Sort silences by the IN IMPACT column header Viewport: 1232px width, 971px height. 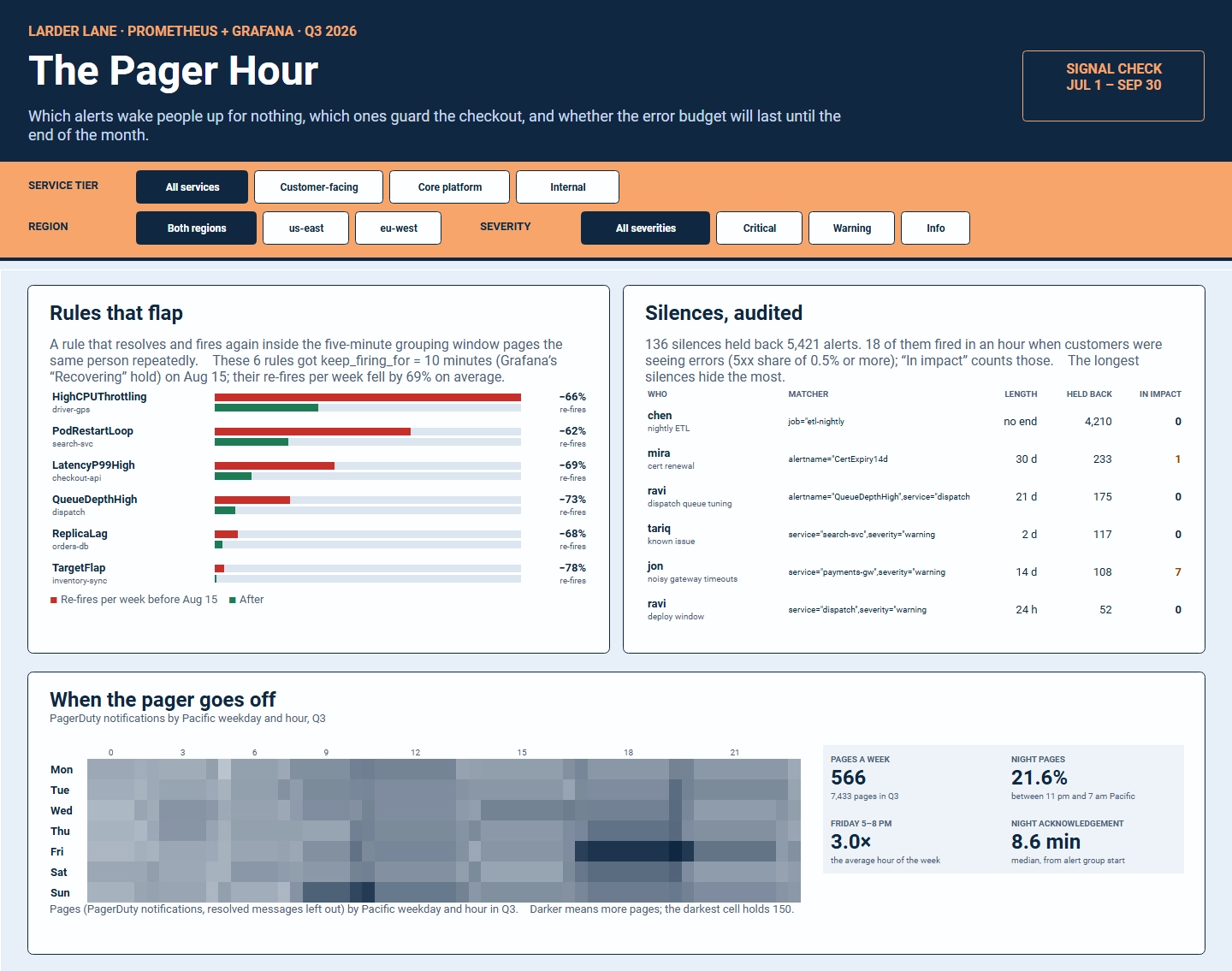coord(1160,394)
